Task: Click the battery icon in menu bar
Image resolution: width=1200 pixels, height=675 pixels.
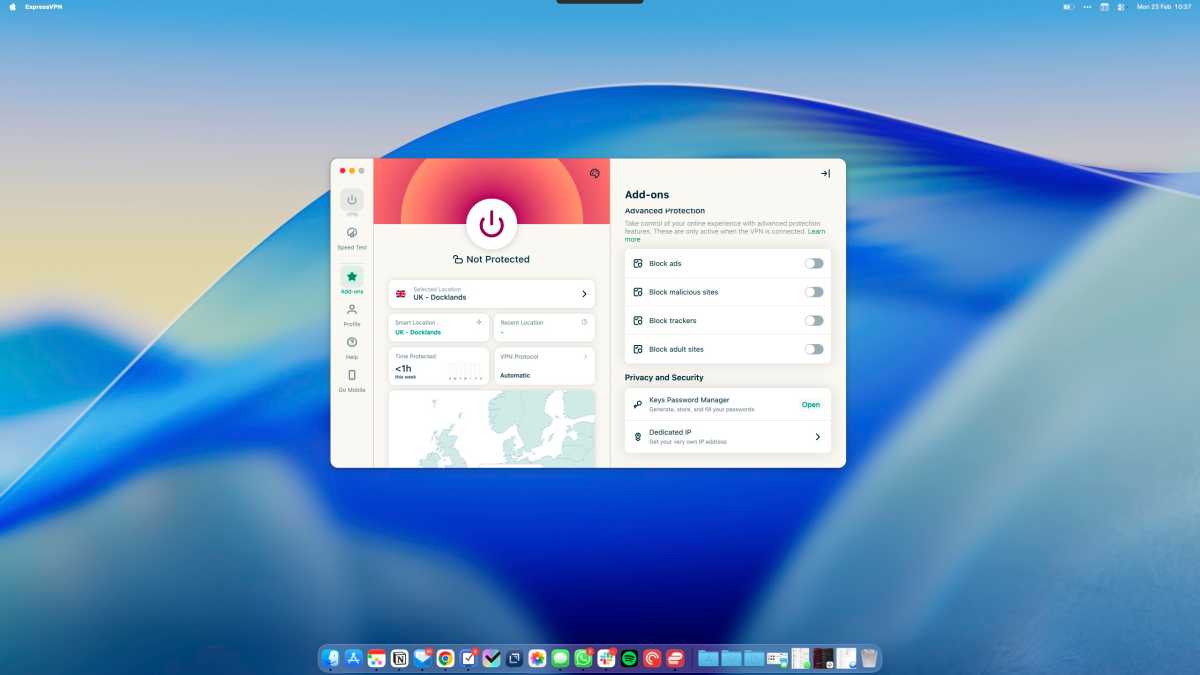Action: pyautogui.click(x=1068, y=6)
